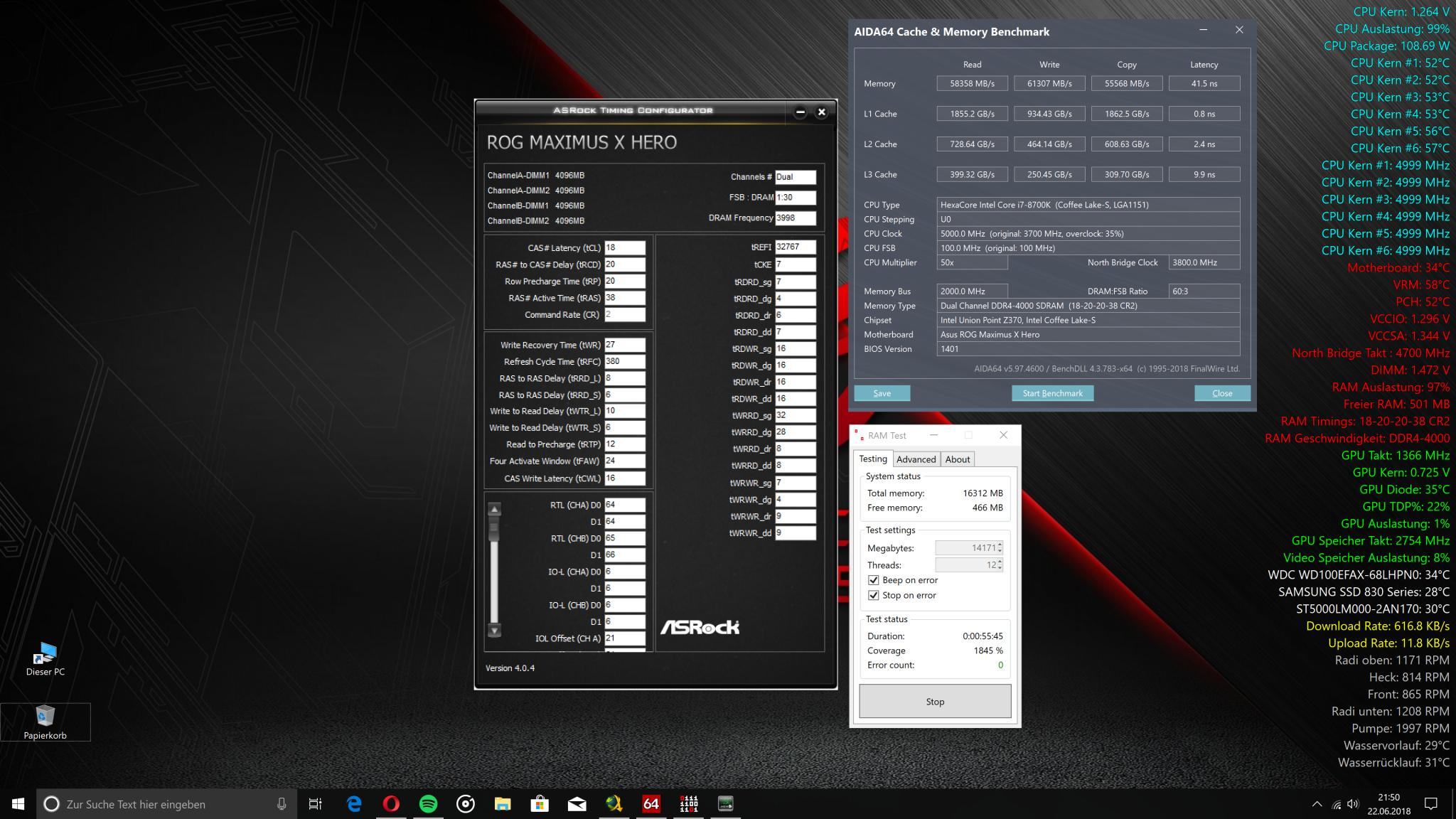The width and height of the screenshot is (1456, 819).
Task: Switch to the Testing tab in RAM Test
Action: 873,459
